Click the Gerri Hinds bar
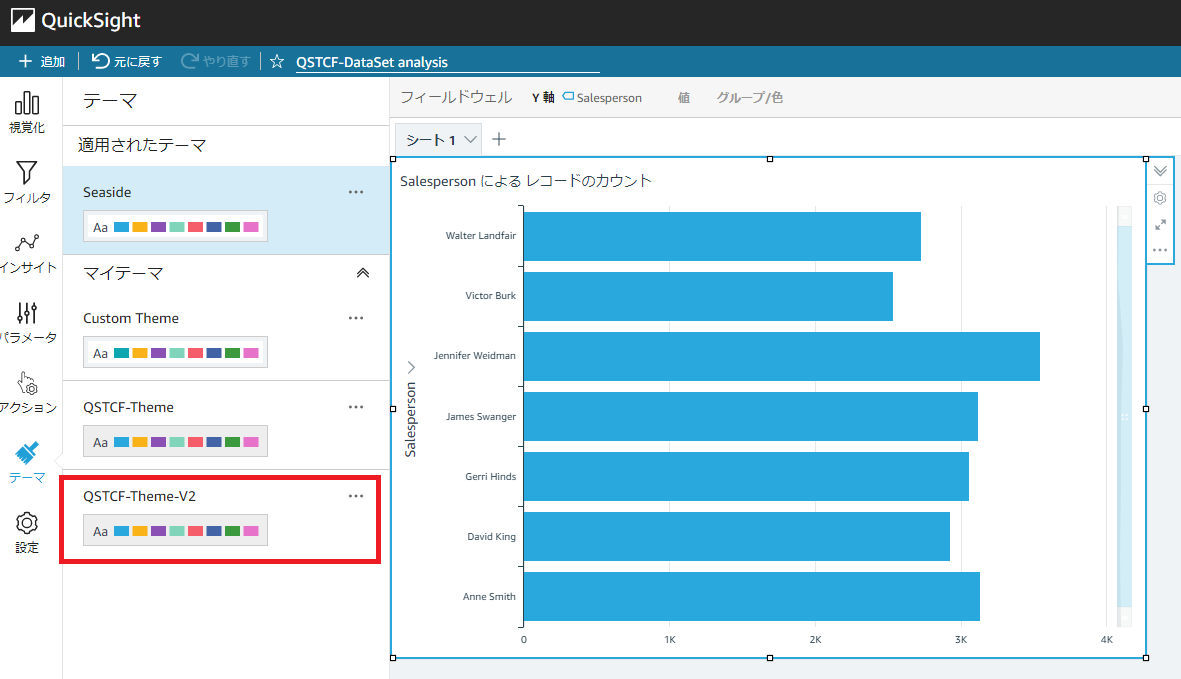Screen dimensions: 1181x679 (746, 477)
